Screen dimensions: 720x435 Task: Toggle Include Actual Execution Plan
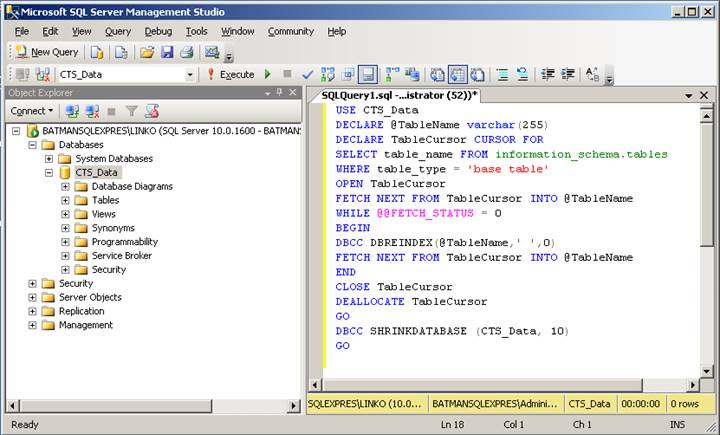pos(392,74)
